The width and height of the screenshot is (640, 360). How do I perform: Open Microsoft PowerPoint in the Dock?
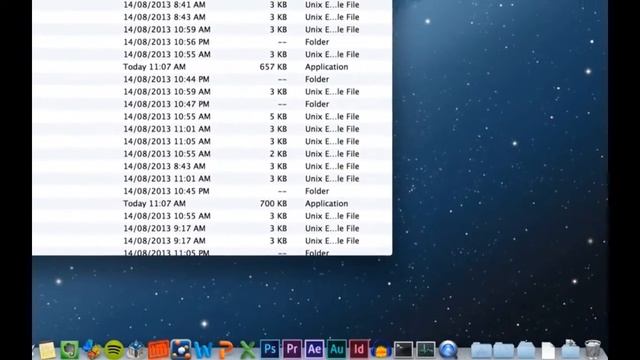click(225, 350)
